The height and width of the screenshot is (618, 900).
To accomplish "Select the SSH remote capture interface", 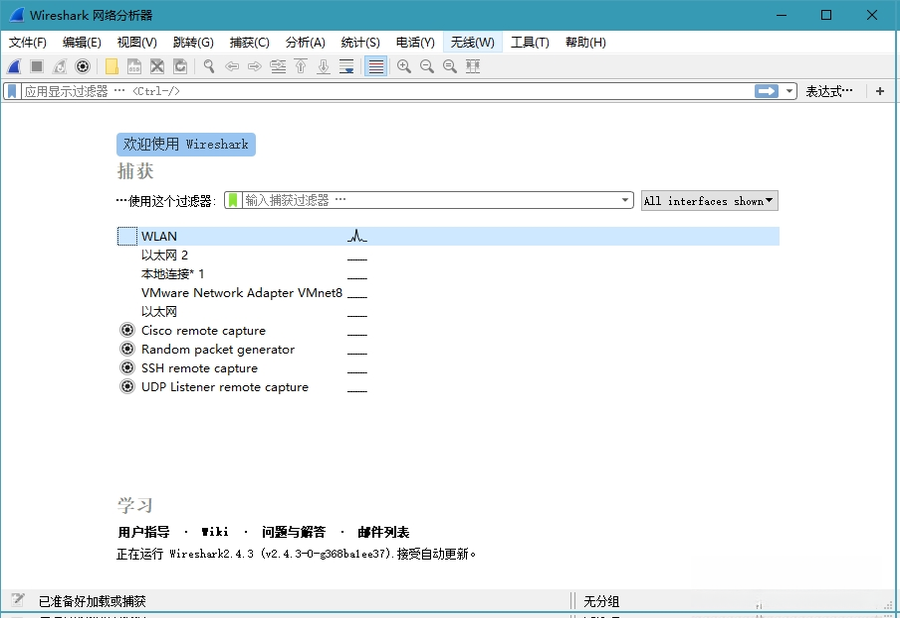I will (199, 368).
